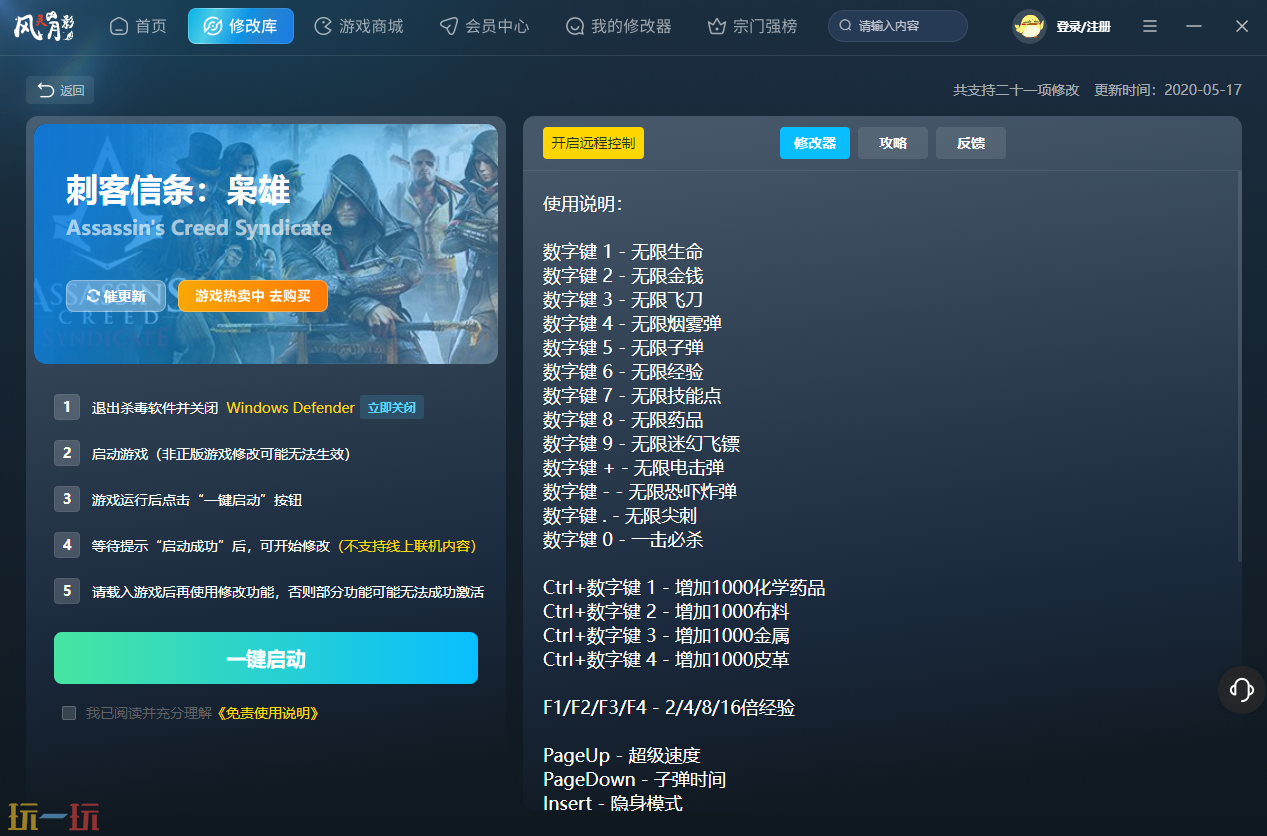Click 数字键 4 - 无限烟雾弹 line

(632, 324)
